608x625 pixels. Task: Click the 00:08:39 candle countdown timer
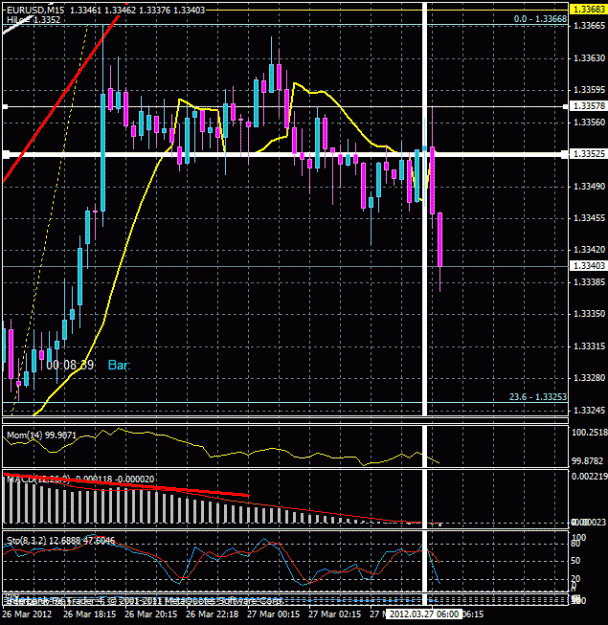point(70,365)
